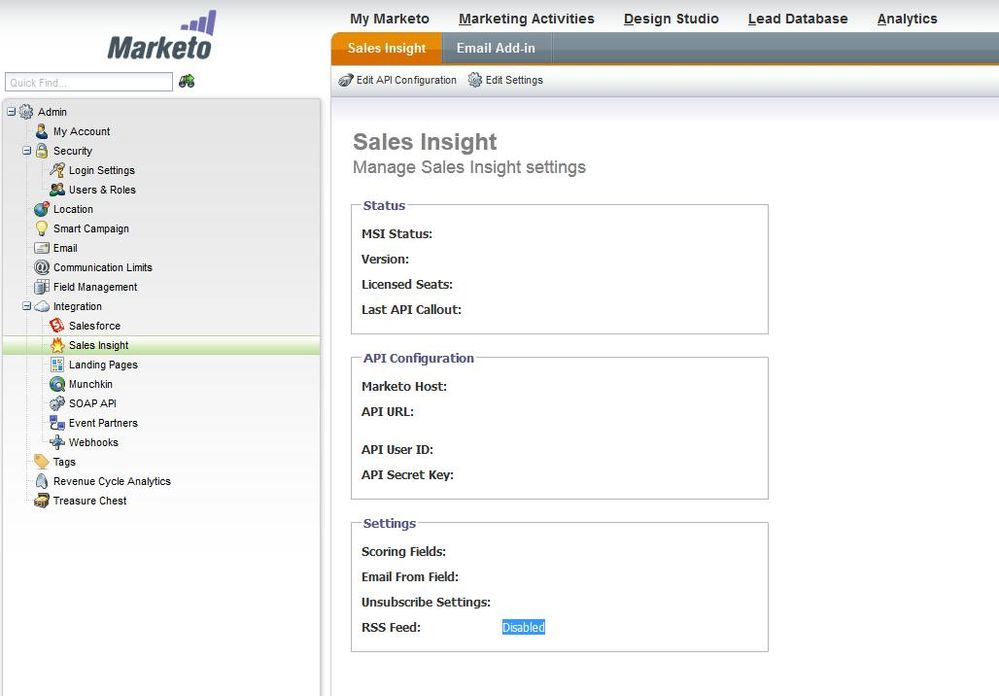Click the Location globe icon

[x=41, y=209]
